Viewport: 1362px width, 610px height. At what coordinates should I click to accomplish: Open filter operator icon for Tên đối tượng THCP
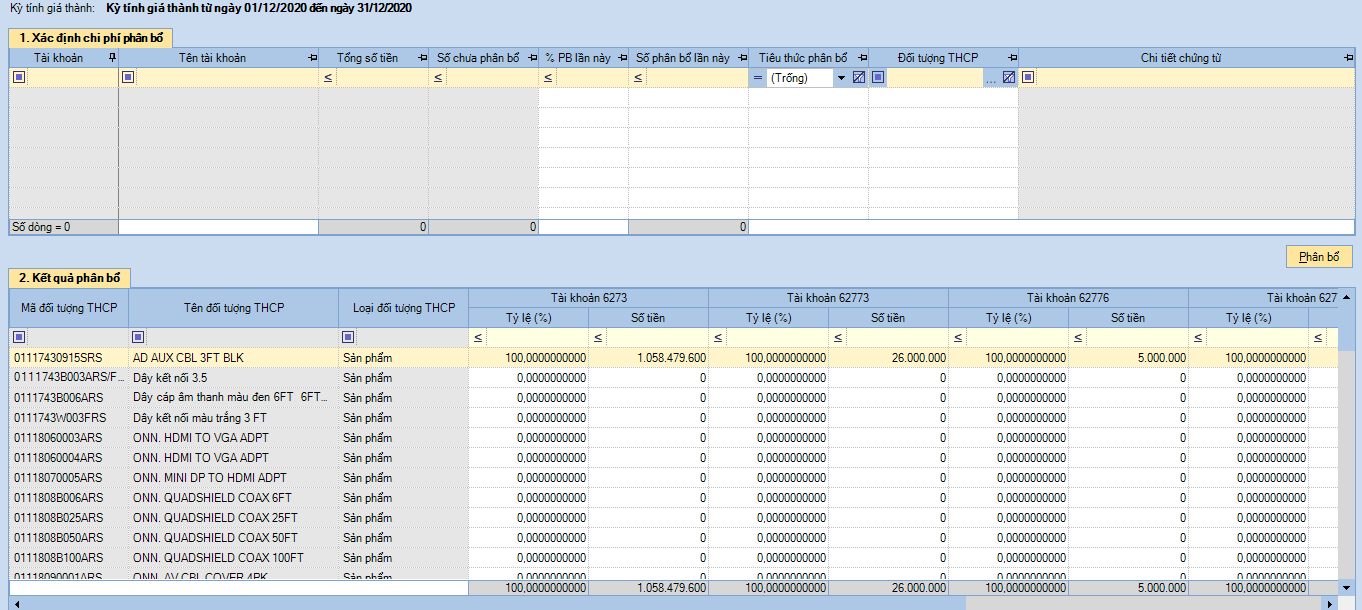139,337
